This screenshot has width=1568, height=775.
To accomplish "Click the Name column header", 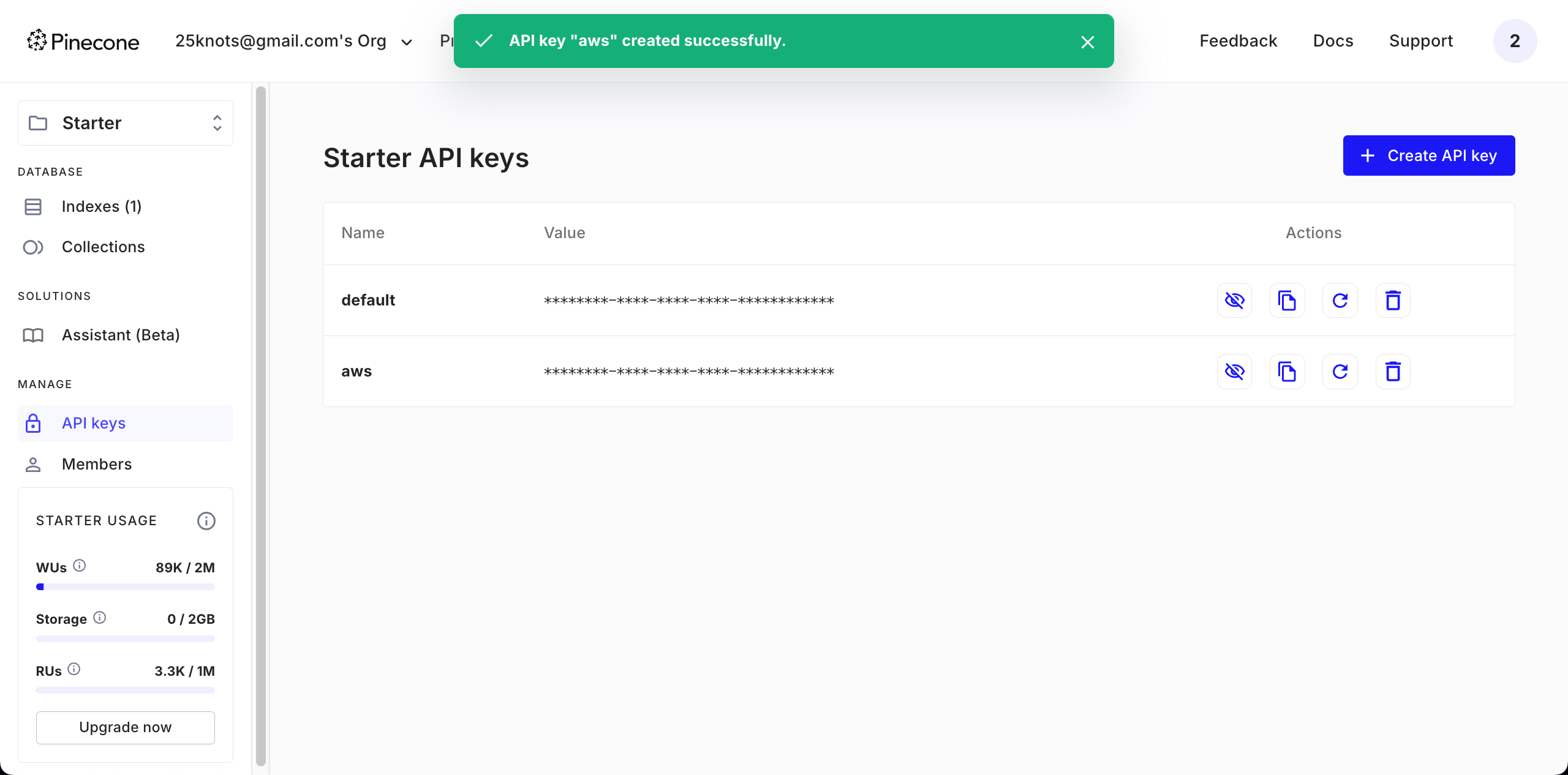I will [363, 233].
